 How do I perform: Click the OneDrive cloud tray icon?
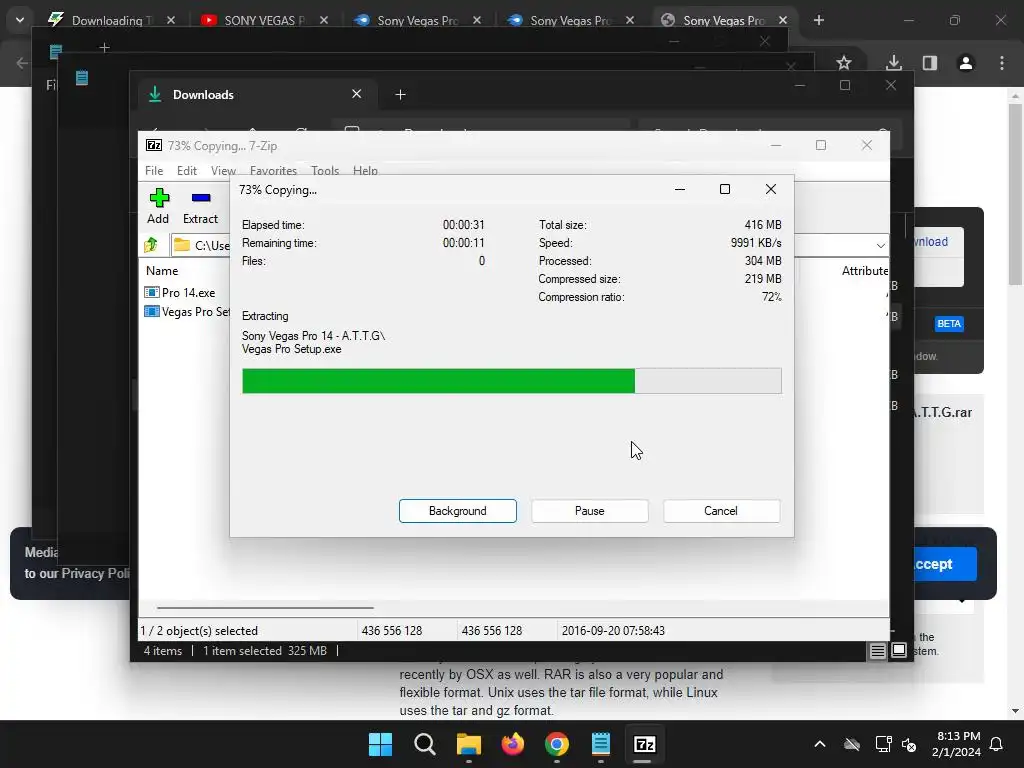tap(852, 744)
